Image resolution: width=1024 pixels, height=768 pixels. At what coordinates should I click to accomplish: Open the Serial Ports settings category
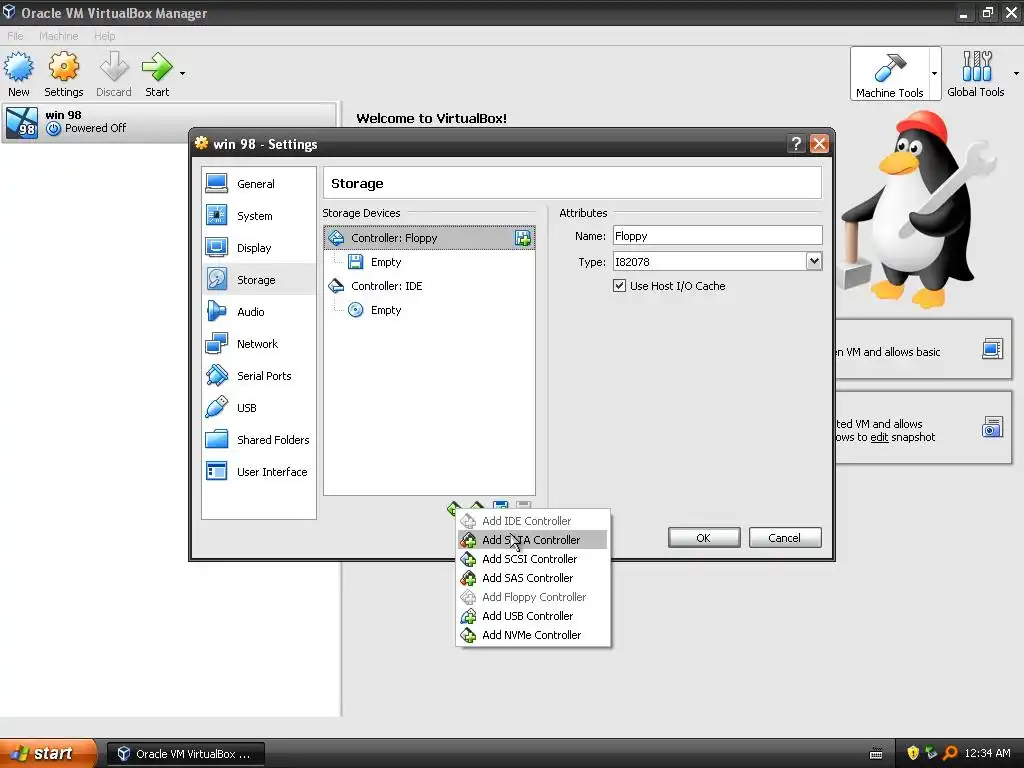tap(259, 376)
